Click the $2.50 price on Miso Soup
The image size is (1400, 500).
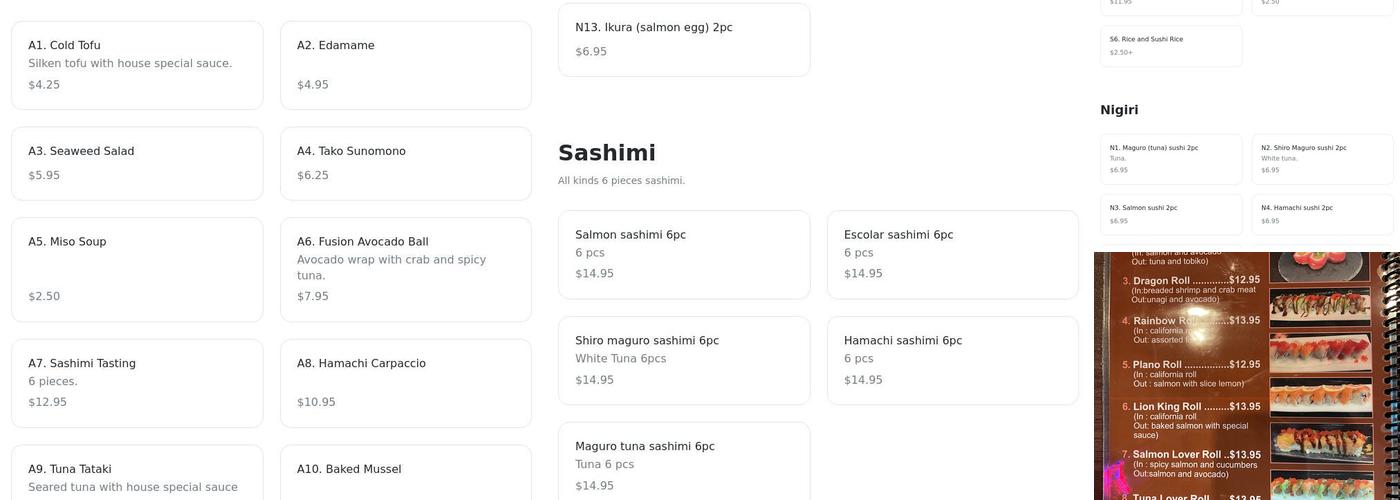(44, 297)
